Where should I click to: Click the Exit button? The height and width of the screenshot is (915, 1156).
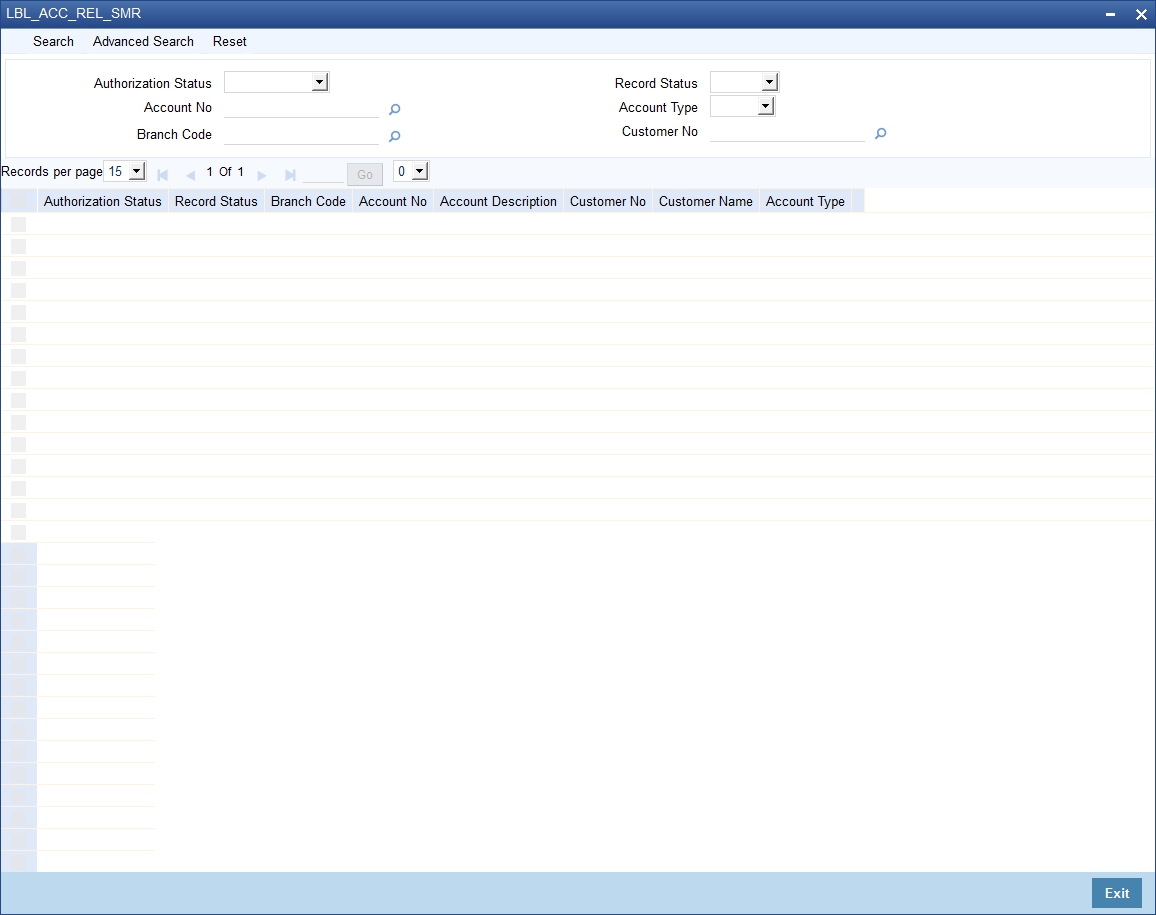pos(1116,893)
